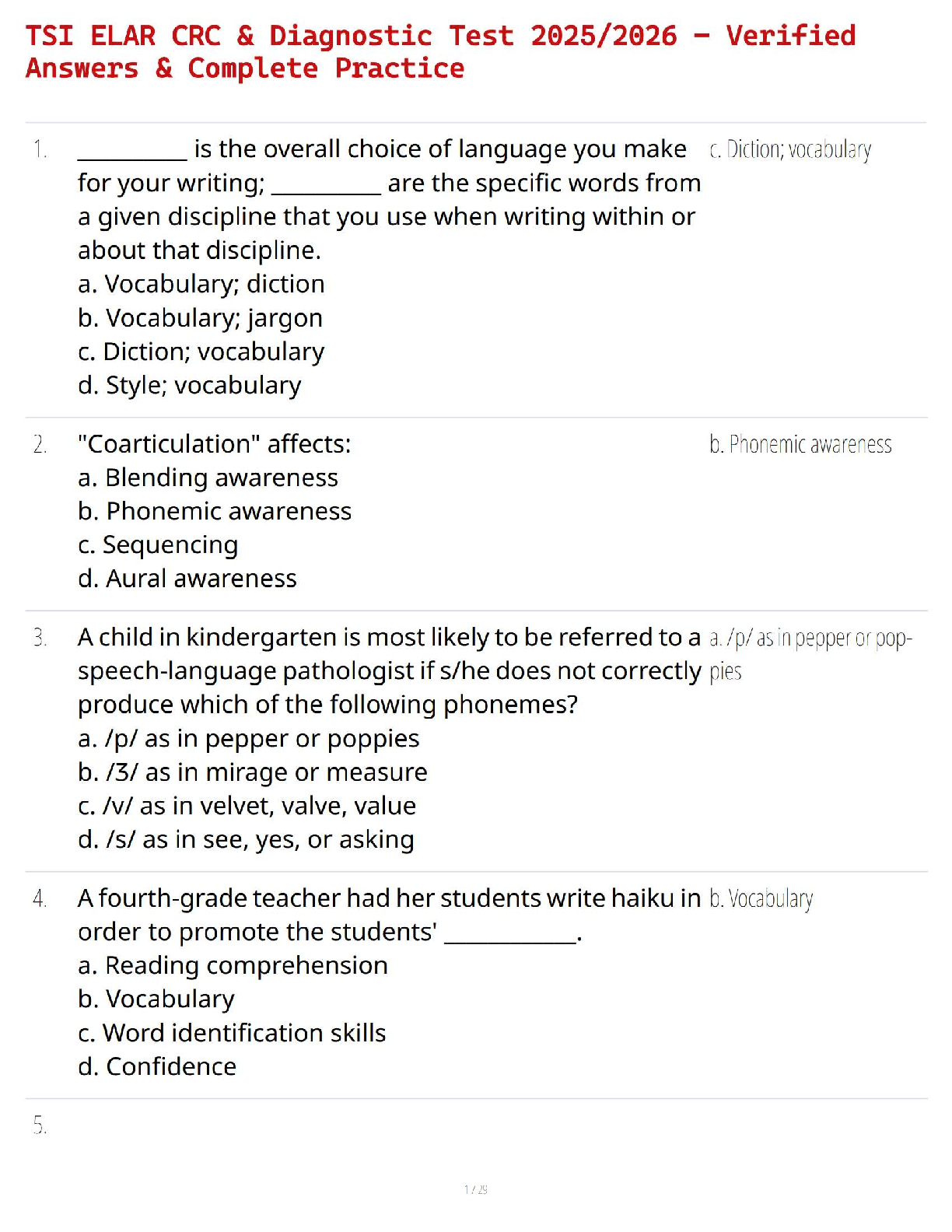Choose option 'c. Sequencing'
This screenshot has height=1232, width=952.
coord(158,545)
